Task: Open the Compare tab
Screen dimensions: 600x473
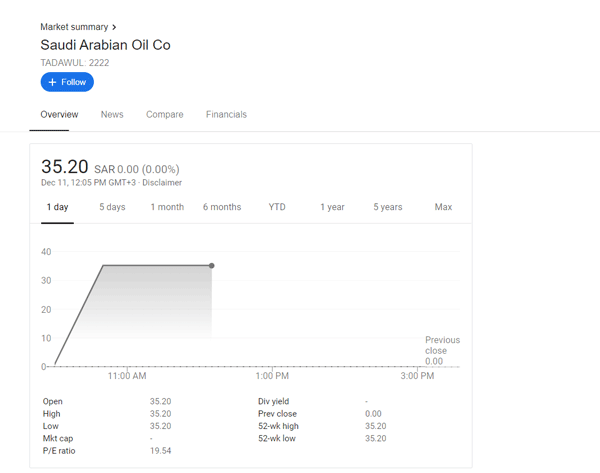Action: 165,115
